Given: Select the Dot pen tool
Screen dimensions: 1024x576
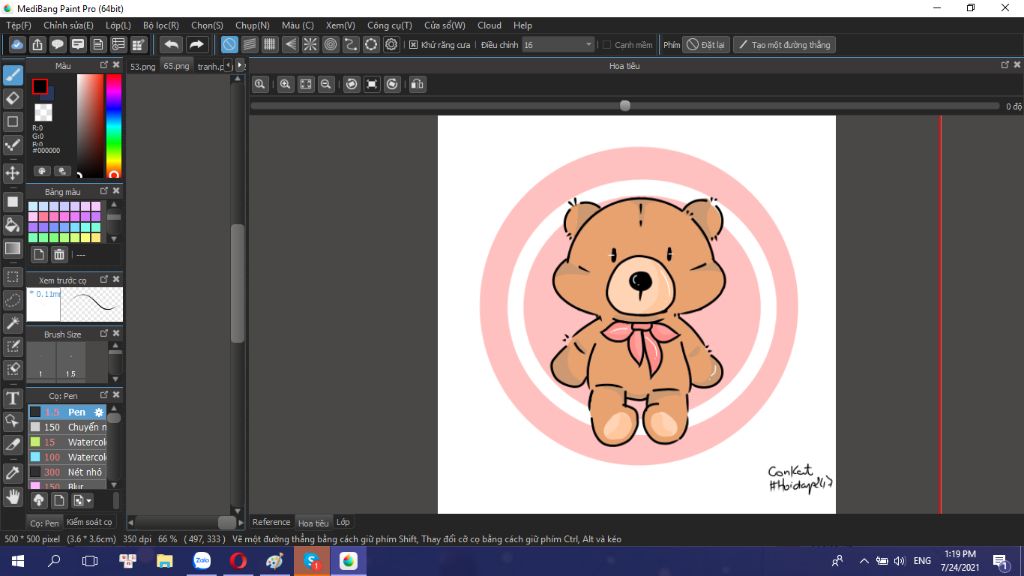Looking at the screenshot, I should (x=13, y=144).
